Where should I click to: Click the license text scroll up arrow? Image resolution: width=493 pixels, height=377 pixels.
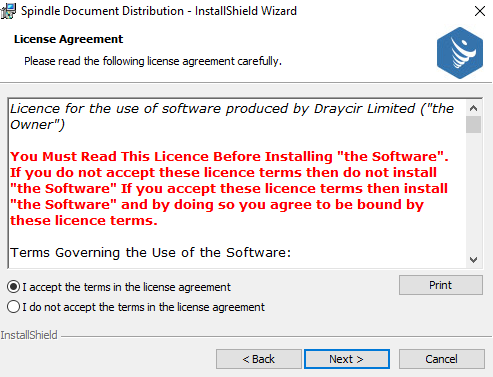coord(473,108)
